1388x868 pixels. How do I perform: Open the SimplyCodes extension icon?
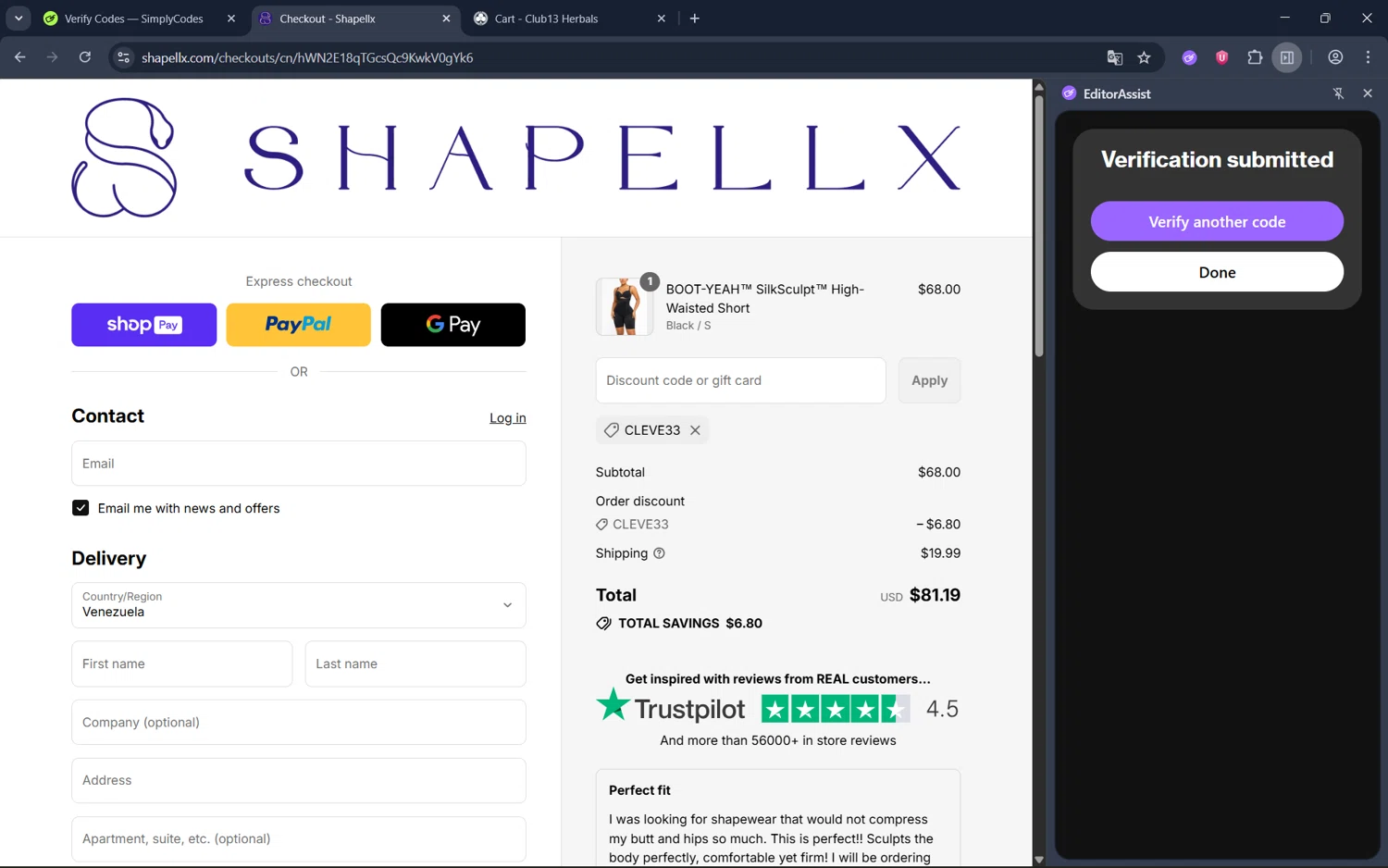click(x=1189, y=57)
